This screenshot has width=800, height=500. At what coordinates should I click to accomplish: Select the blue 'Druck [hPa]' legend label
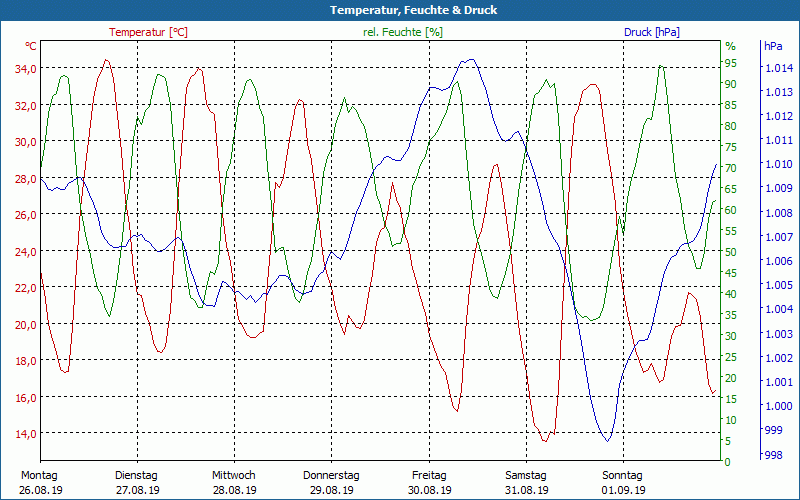click(651, 32)
